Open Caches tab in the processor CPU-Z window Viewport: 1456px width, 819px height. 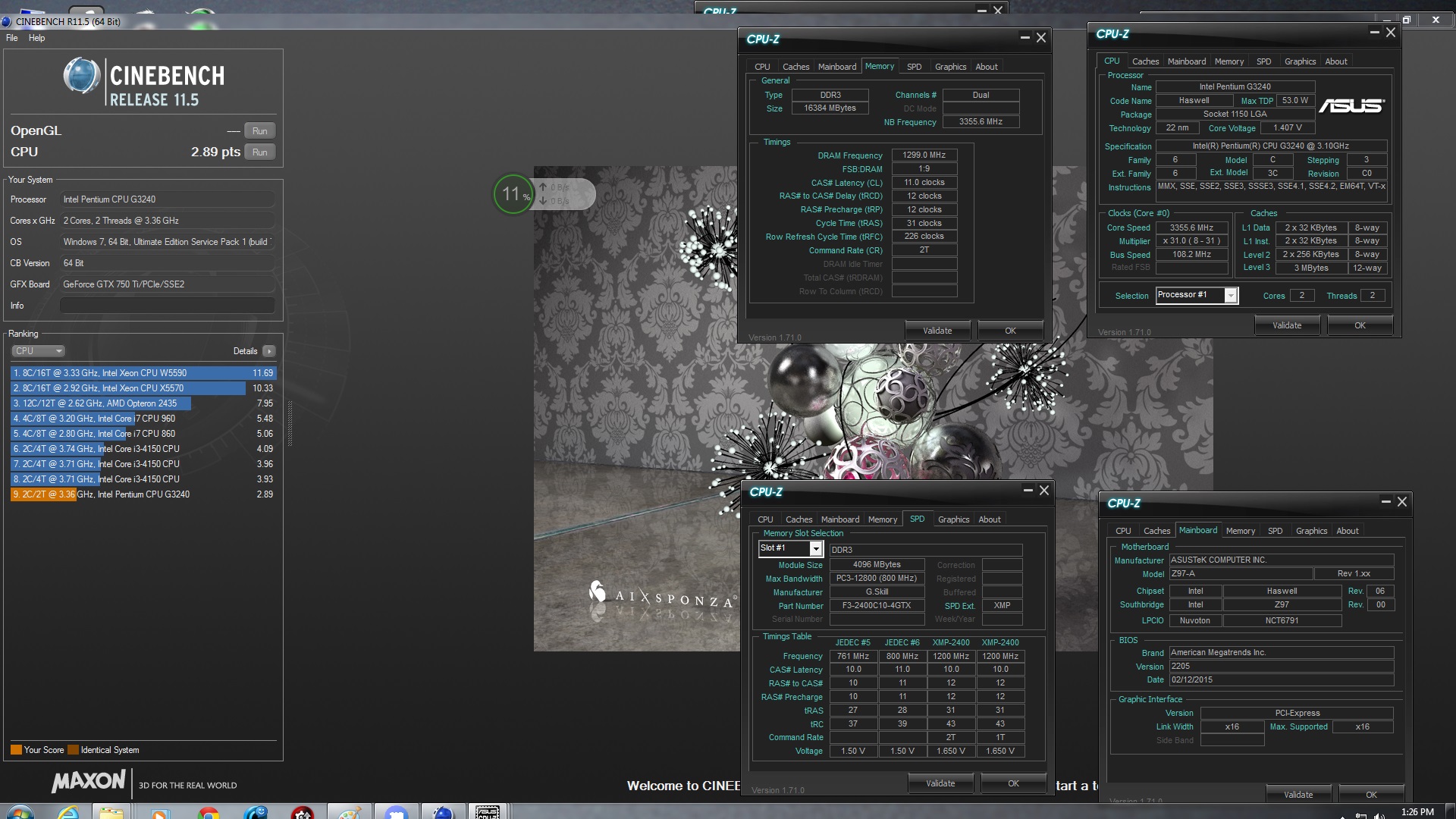[x=1145, y=61]
